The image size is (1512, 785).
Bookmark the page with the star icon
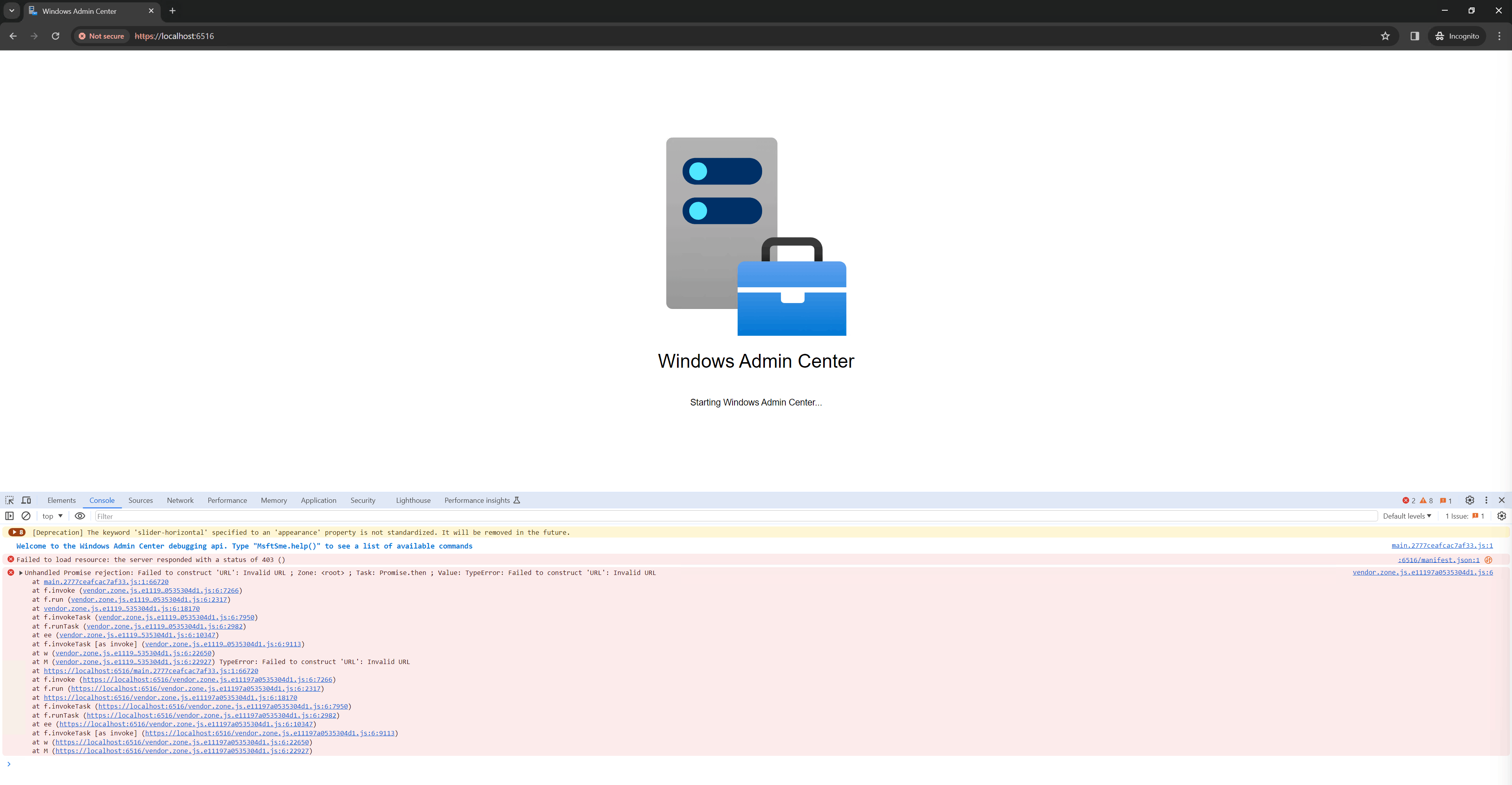[x=1385, y=36]
